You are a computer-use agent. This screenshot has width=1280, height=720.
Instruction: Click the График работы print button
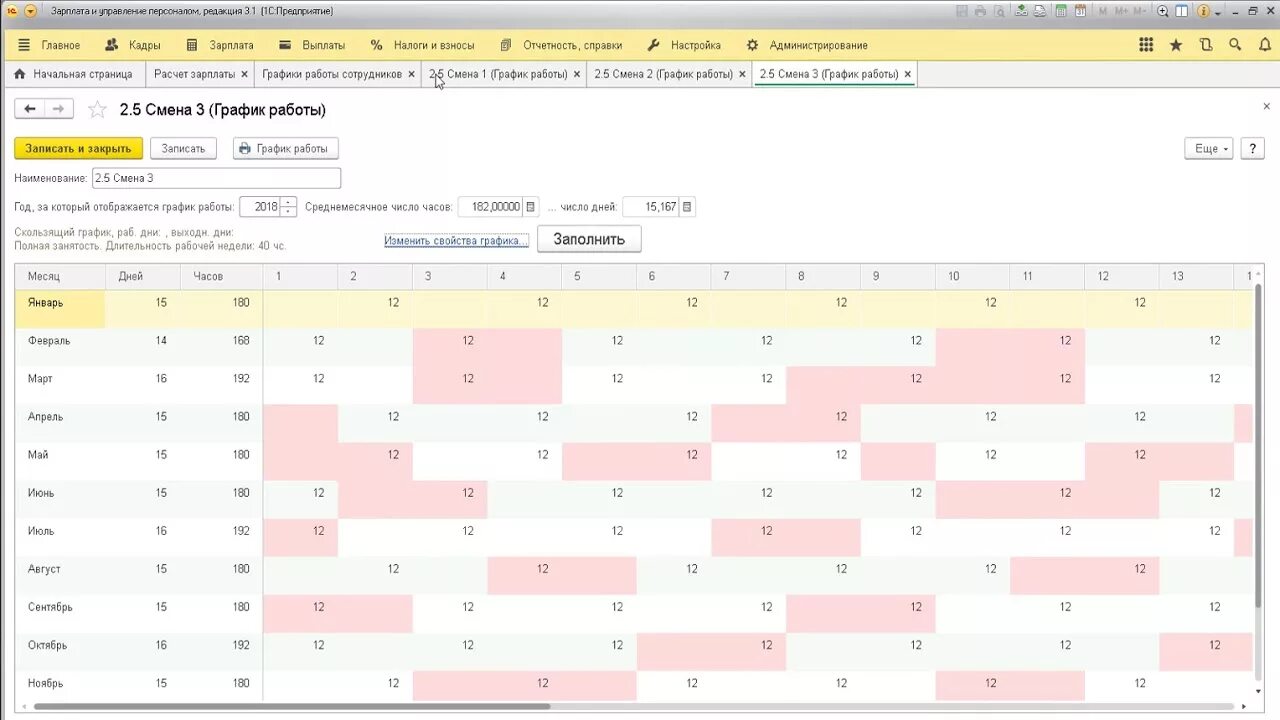286,148
